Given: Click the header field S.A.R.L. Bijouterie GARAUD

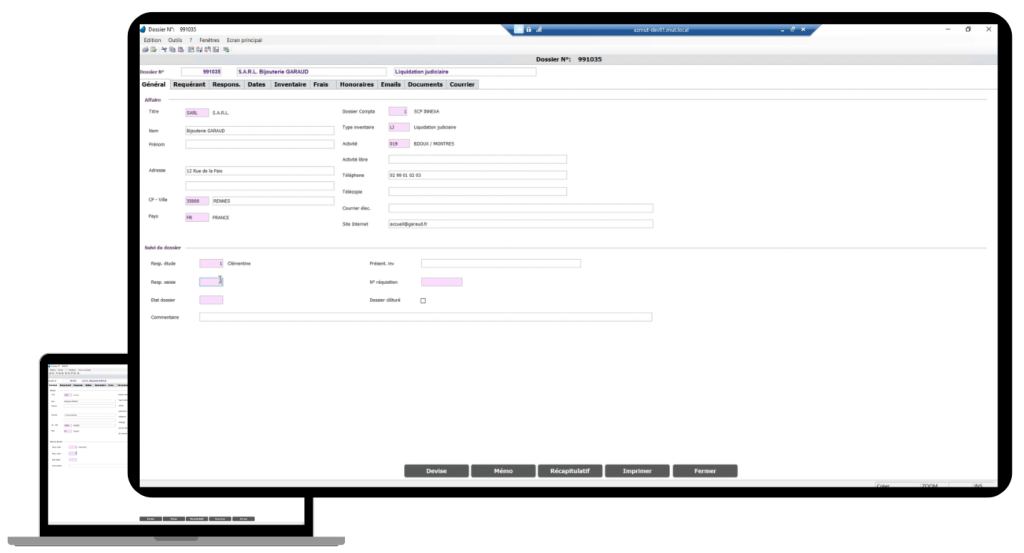Looking at the screenshot, I should (312, 72).
